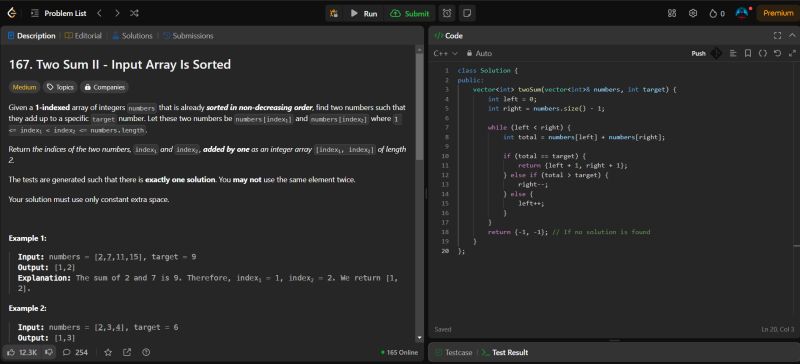Open the user profile avatar
This screenshot has height=364, width=800.
click(742, 13)
